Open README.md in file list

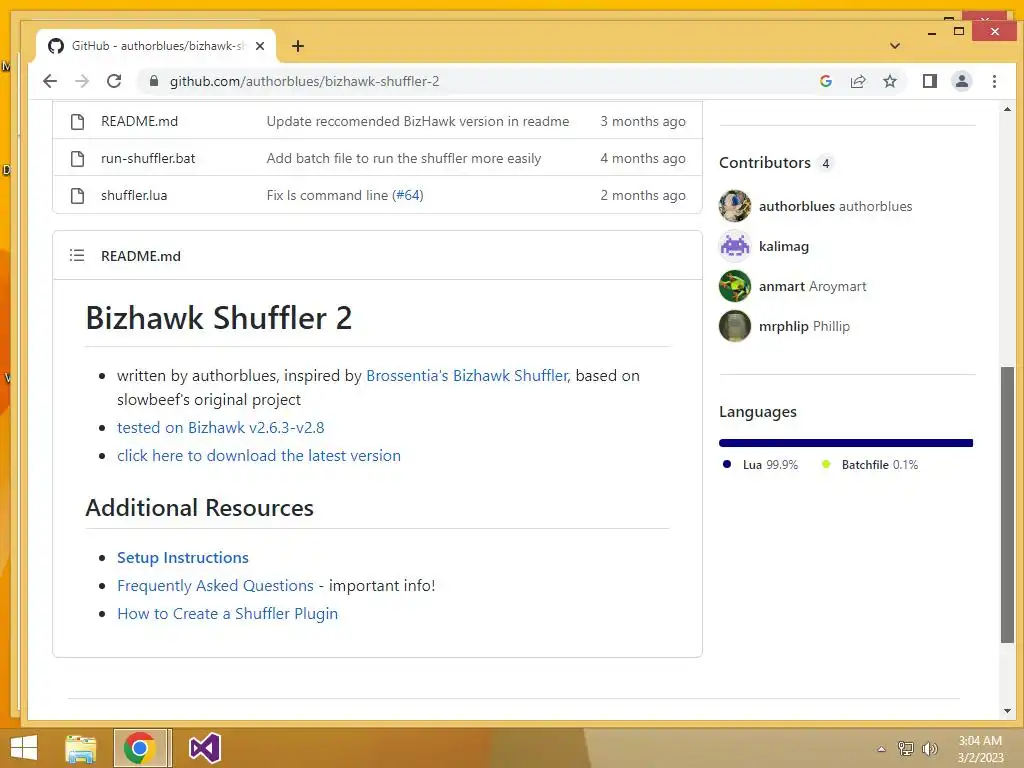click(x=139, y=121)
